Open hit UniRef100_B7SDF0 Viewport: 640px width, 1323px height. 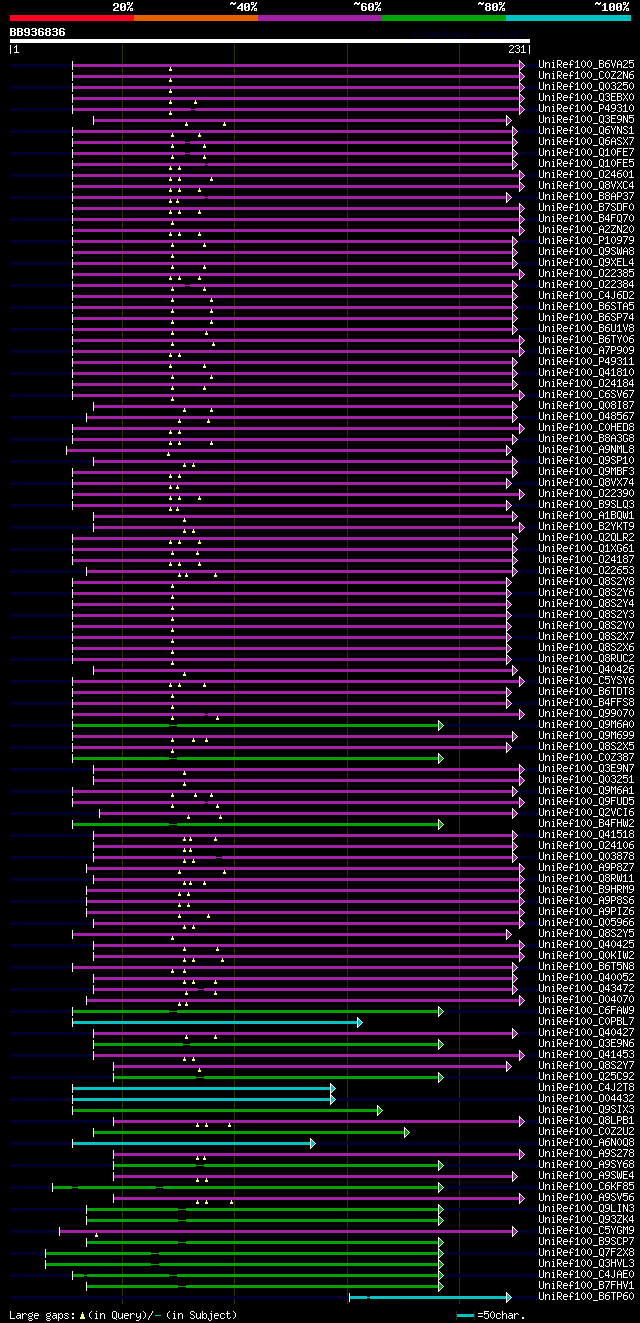click(586, 207)
